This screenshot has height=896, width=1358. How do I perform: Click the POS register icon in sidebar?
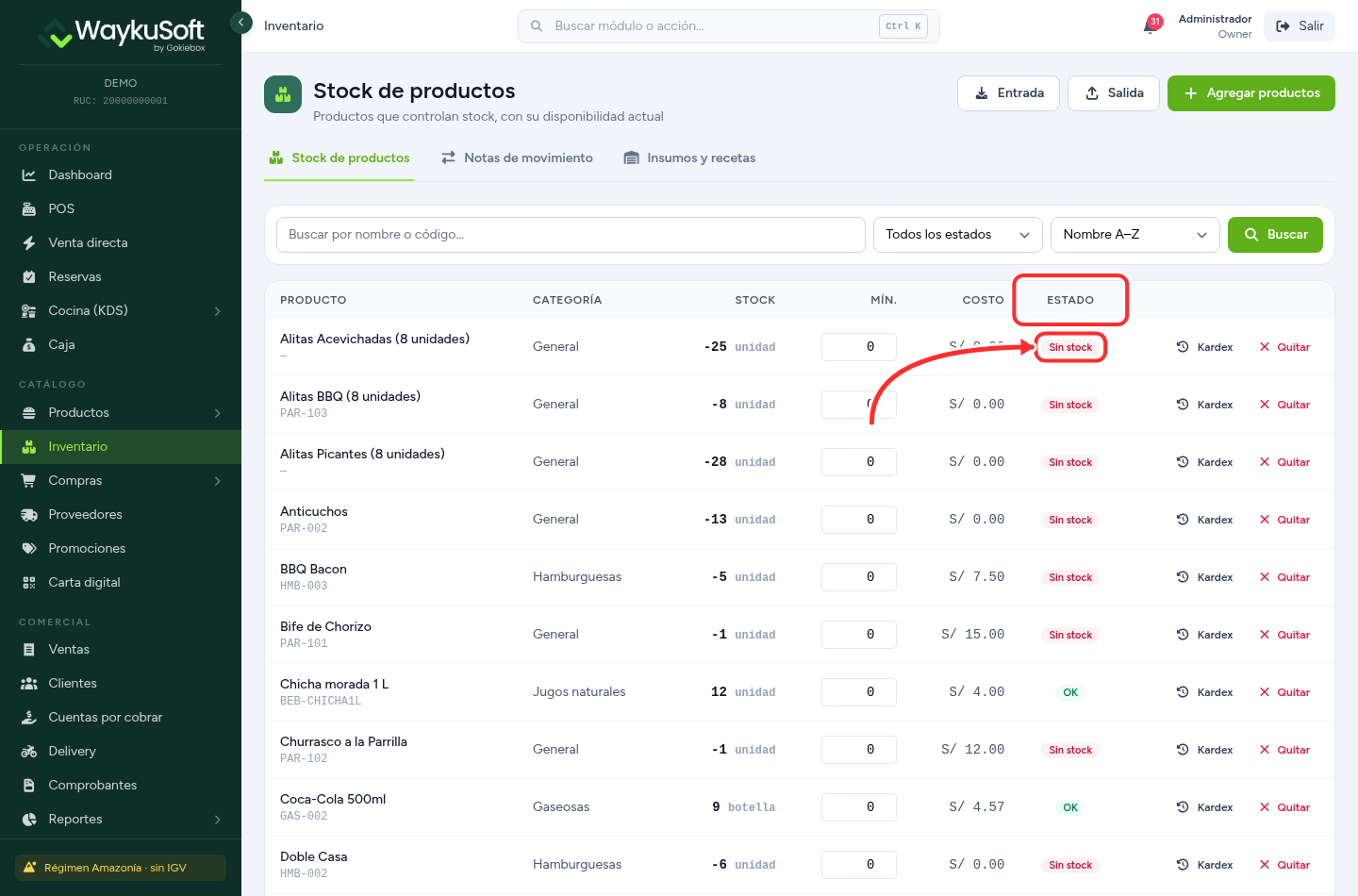29,209
